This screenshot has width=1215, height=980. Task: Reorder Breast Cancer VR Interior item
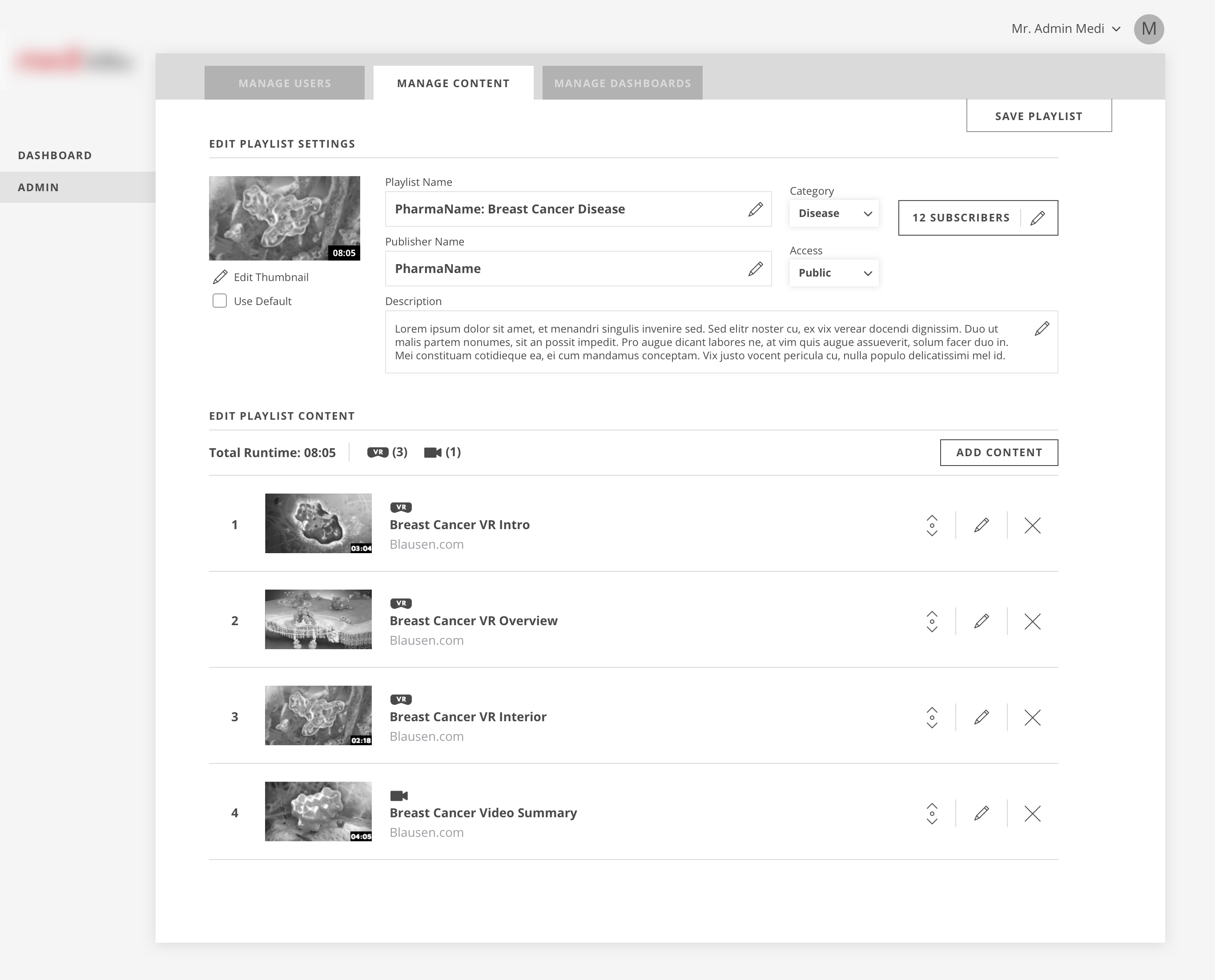(x=932, y=718)
